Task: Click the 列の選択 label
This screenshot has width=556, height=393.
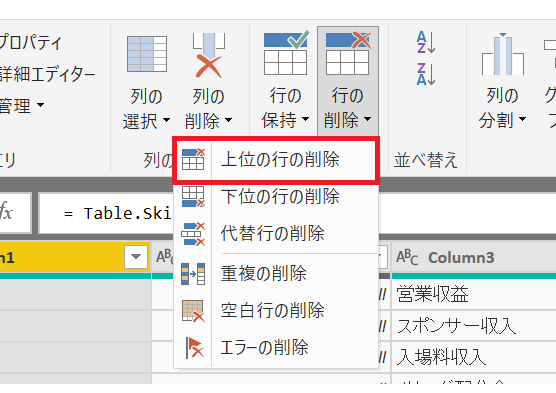Action: 146,108
